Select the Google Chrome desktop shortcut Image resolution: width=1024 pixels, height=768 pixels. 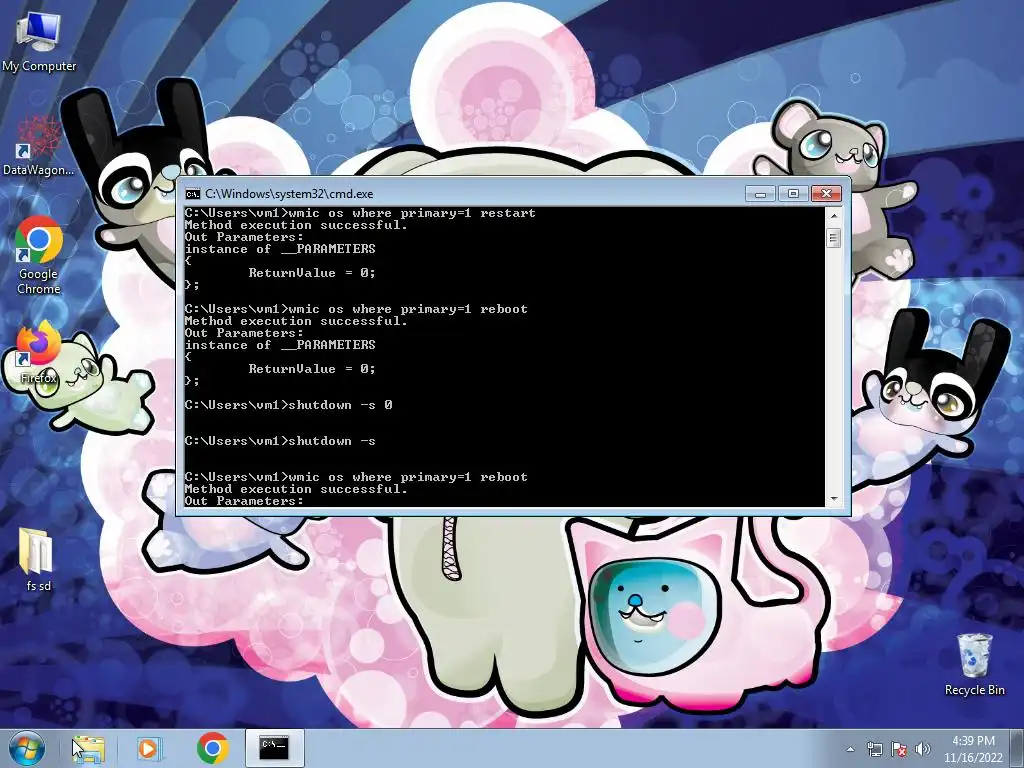pyautogui.click(x=39, y=255)
